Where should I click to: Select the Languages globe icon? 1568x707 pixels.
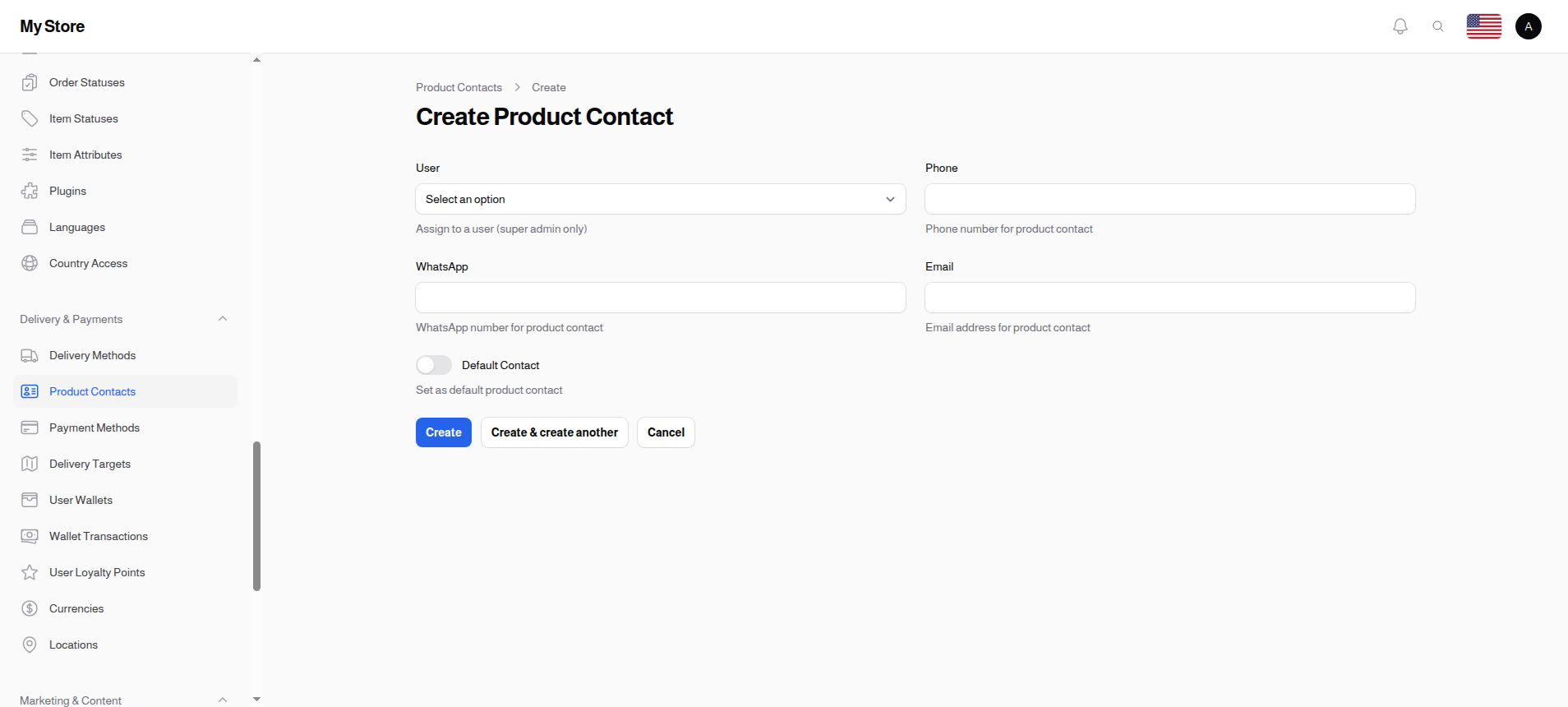tap(30, 227)
